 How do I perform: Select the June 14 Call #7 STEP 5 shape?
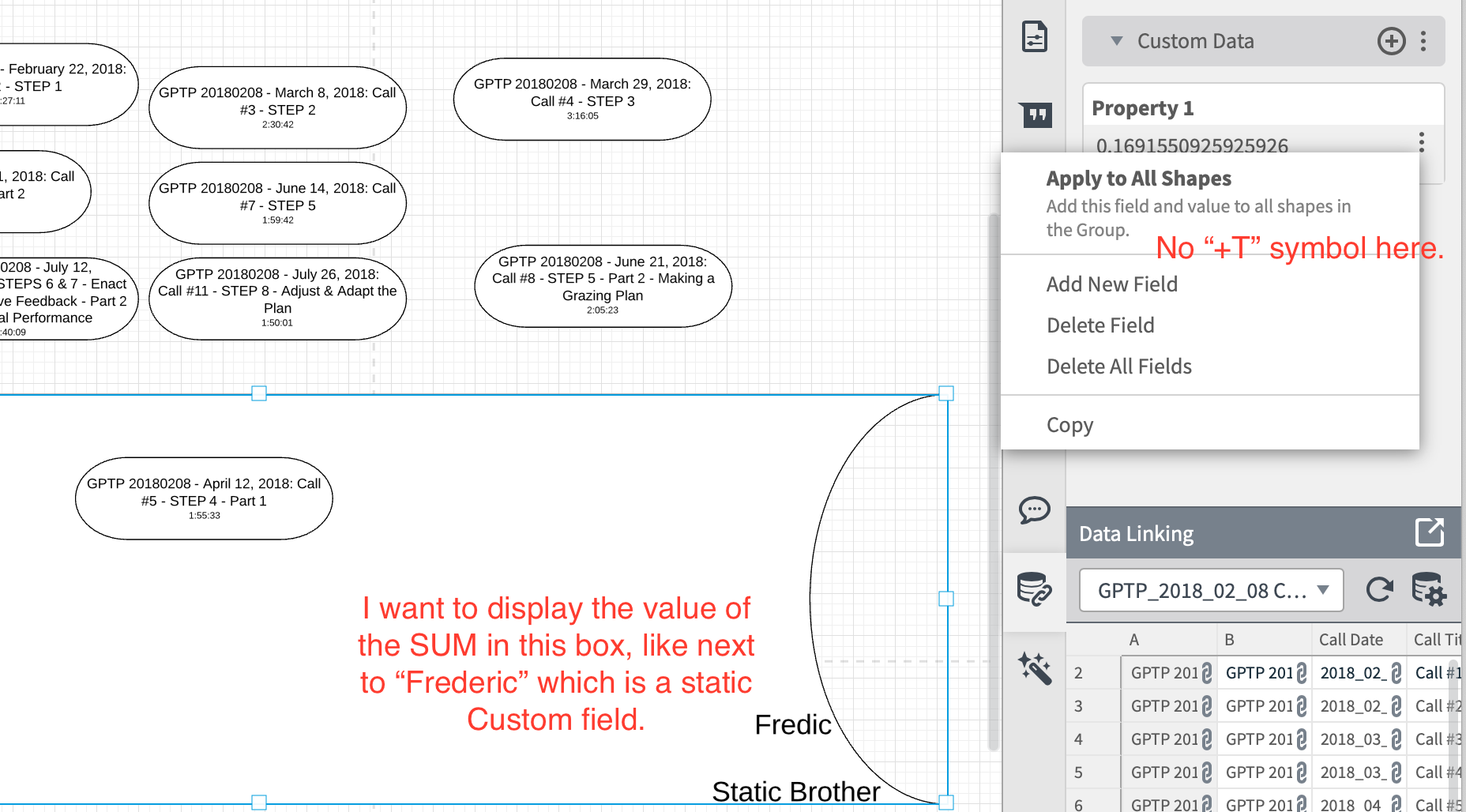[277, 203]
